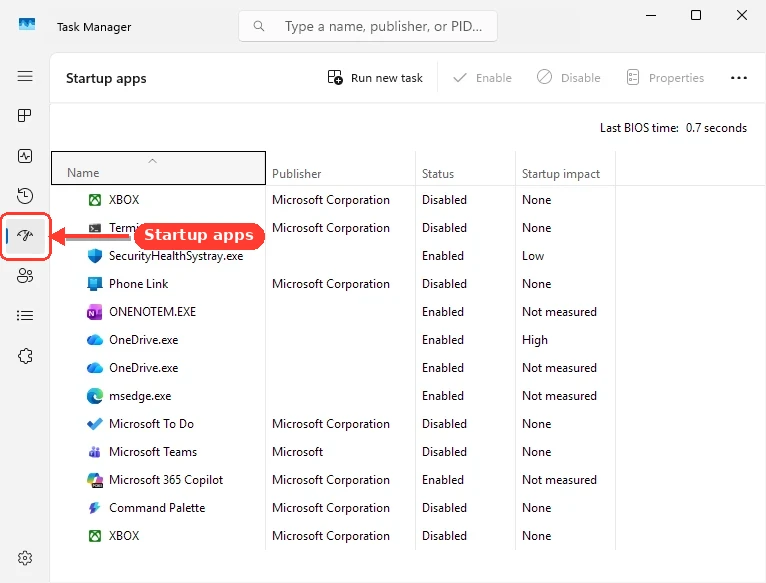
Task: Click the Terminal app icon
Action: tap(95, 228)
